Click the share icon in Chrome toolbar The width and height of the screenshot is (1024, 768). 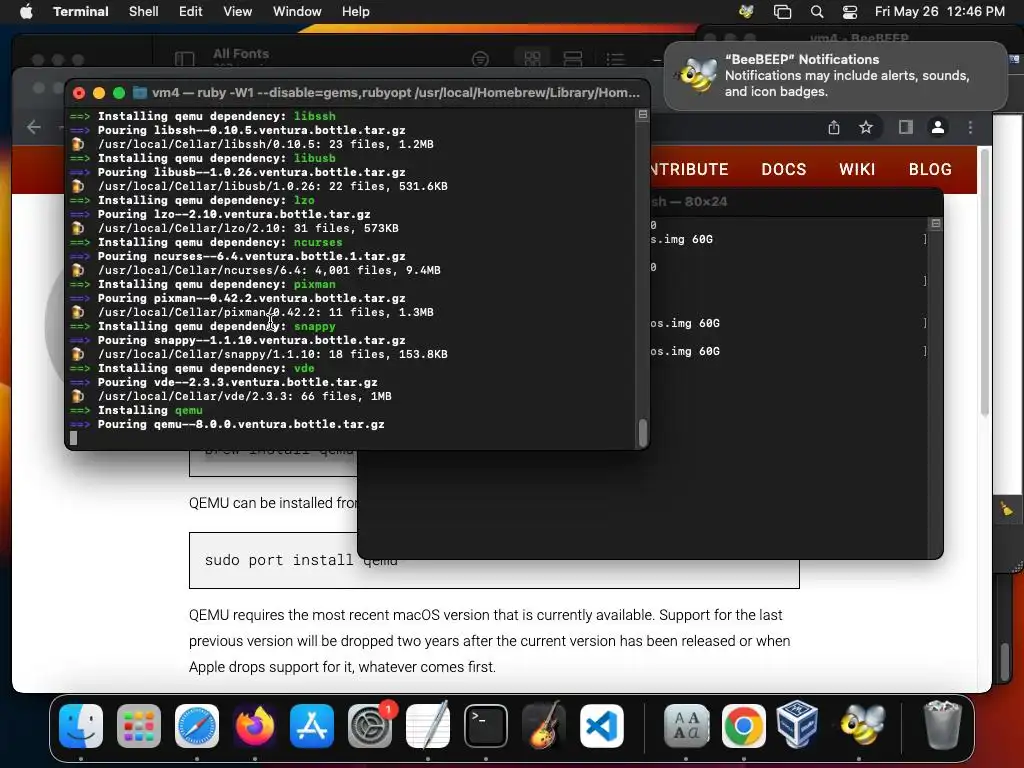(x=834, y=127)
